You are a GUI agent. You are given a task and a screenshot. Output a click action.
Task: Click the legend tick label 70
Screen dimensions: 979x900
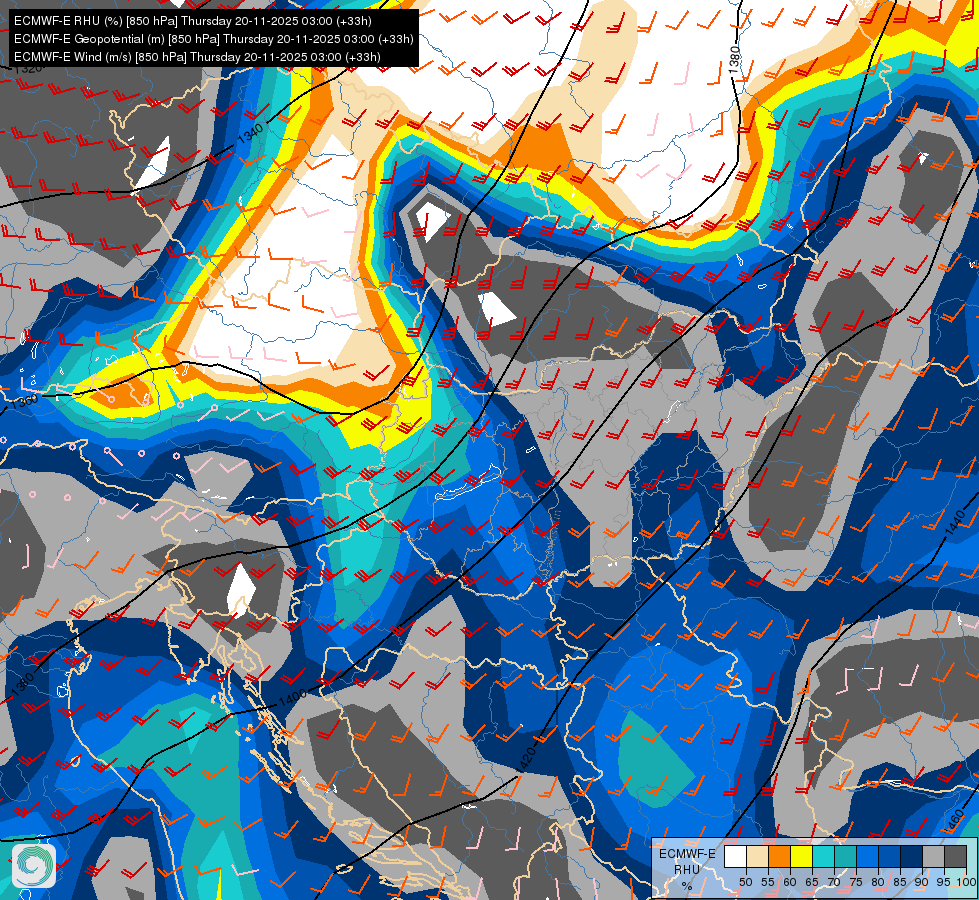(x=834, y=882)
